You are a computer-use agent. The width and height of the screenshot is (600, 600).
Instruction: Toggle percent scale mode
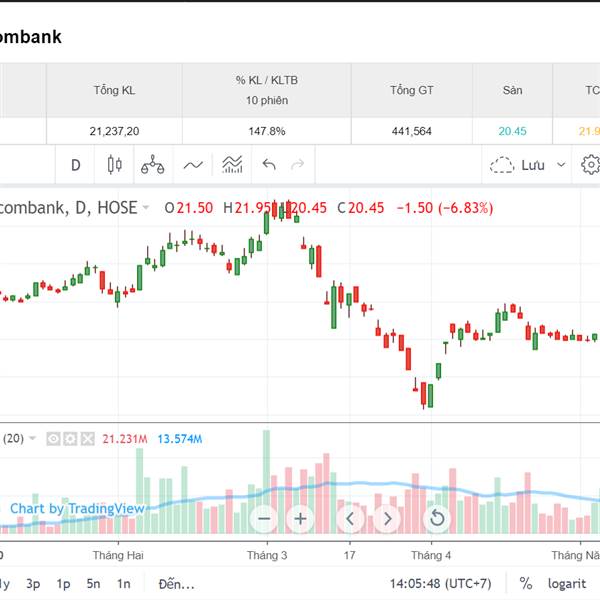click(x=526, y=584)
